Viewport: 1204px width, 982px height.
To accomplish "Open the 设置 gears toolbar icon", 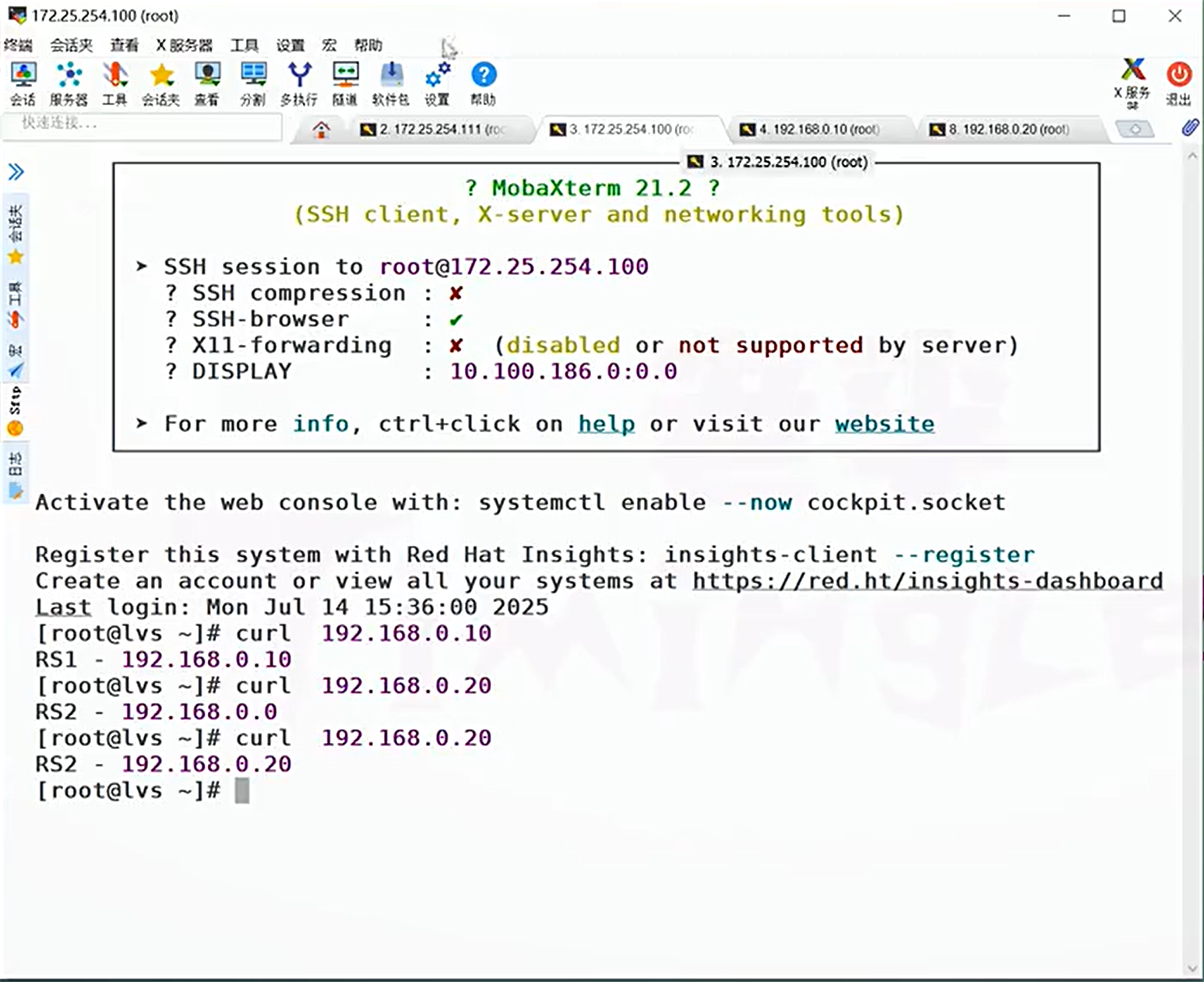I will click(437, 83).
